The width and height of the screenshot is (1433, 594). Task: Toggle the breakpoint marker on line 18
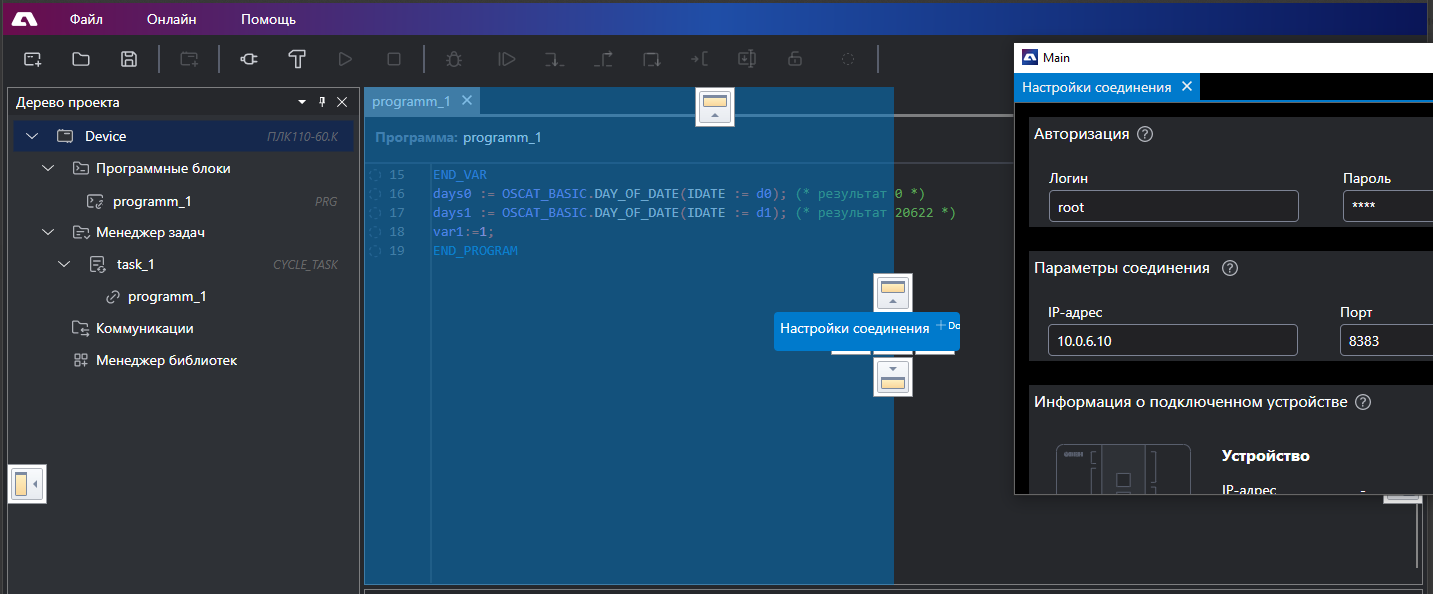pyautogui.click(x=375, y=232)
